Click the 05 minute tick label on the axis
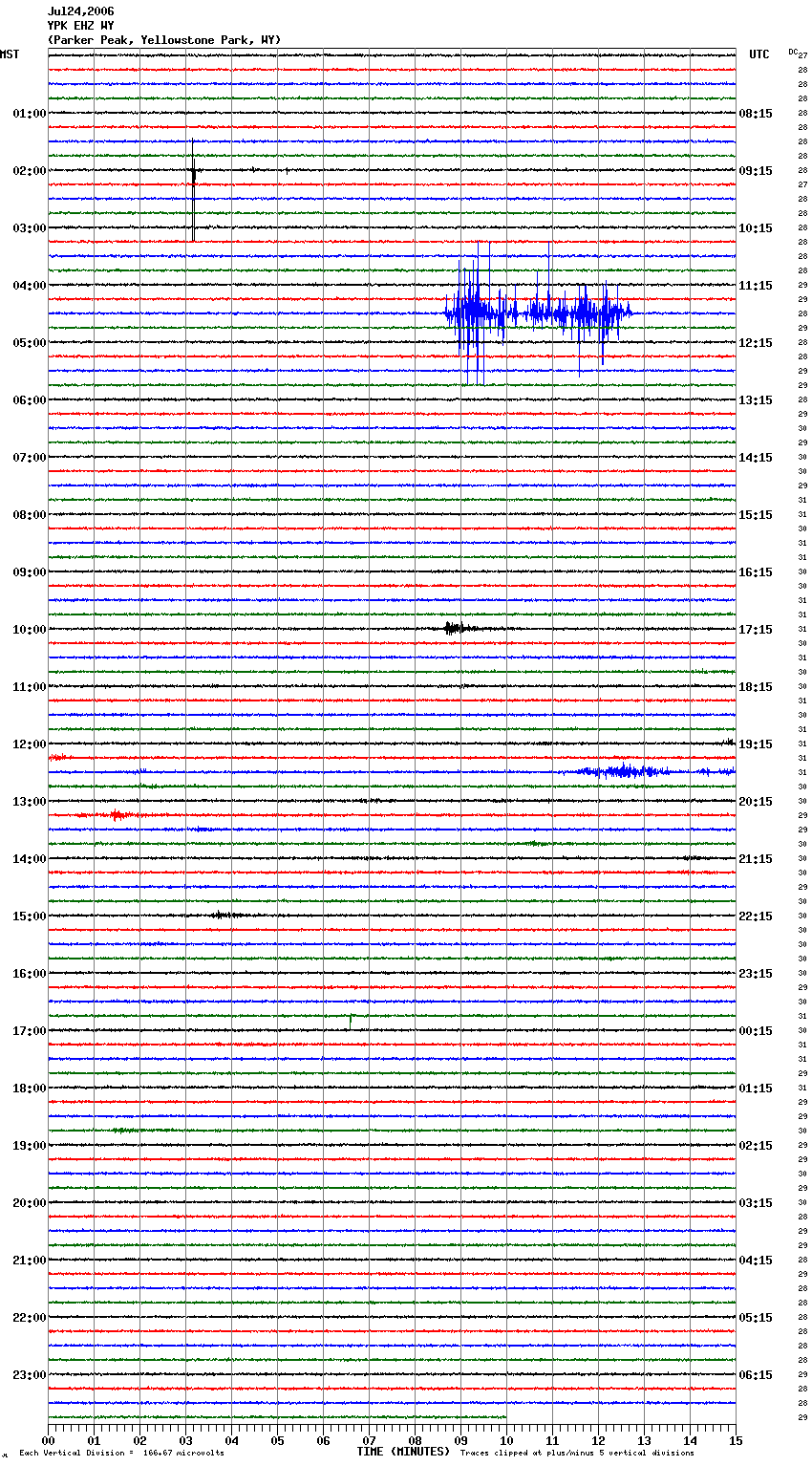 click(x=277, y=1440)
